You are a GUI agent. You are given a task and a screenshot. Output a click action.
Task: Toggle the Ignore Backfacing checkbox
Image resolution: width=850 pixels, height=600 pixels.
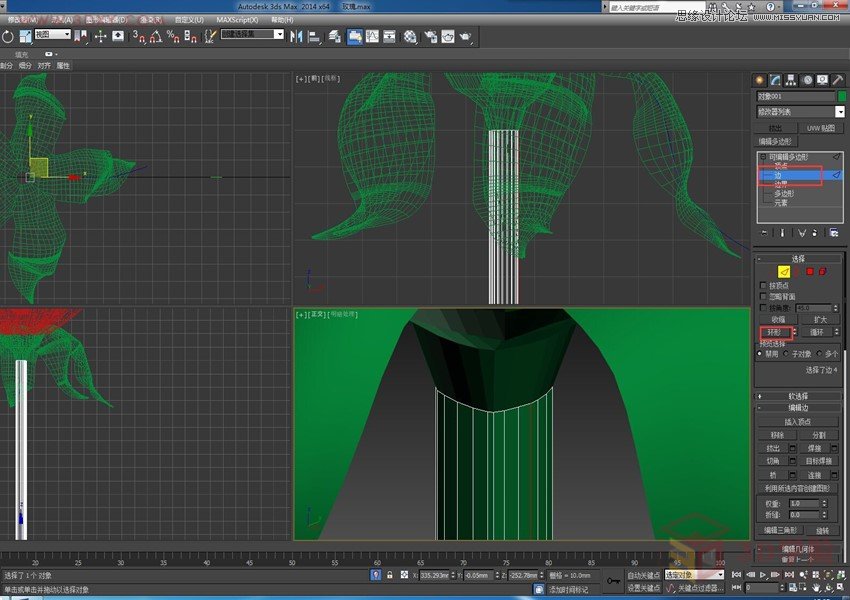click(x=763, y=296)
